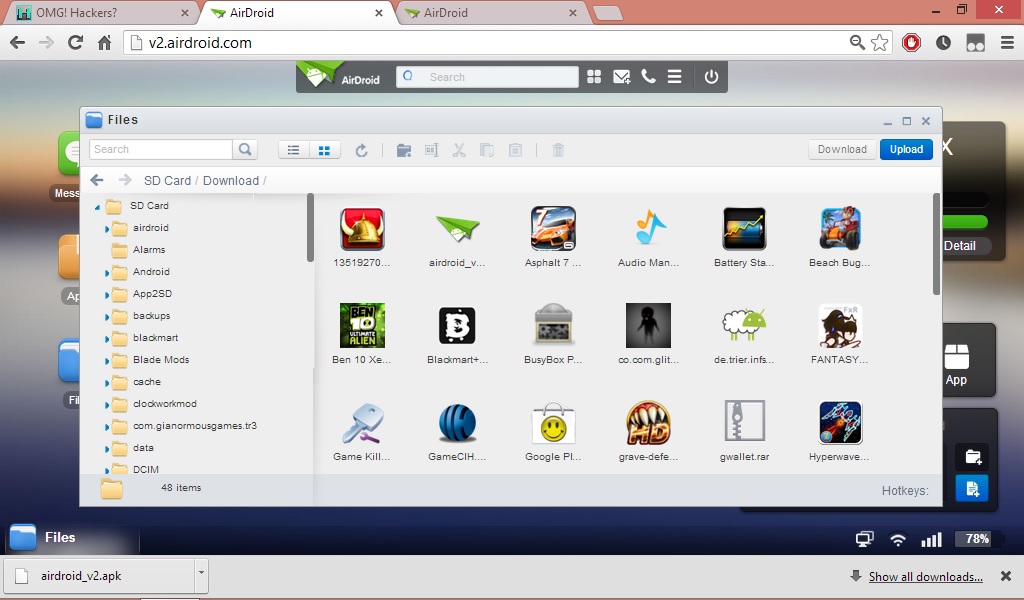Reload the page in Chrome
This screenshot has height=600, width=1024.
click(x=75, y=42)
